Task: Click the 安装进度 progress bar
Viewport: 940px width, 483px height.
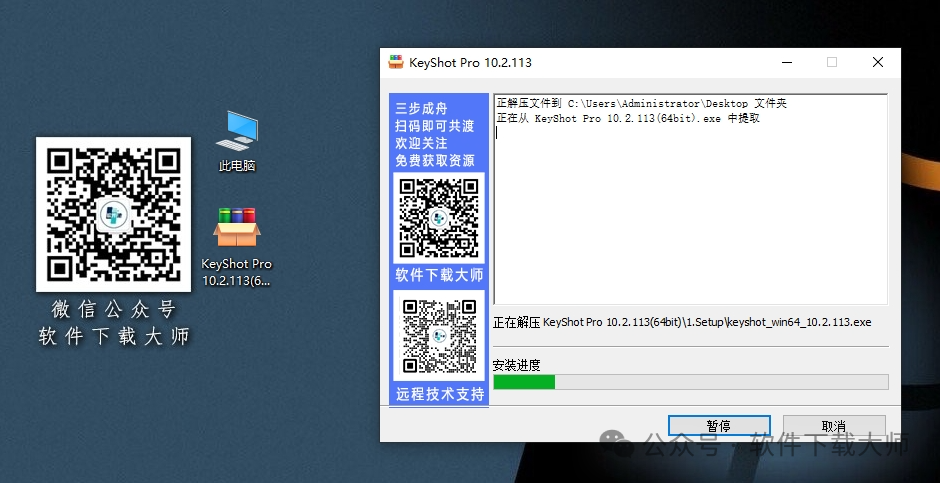Action: click(x=691, y=382)
